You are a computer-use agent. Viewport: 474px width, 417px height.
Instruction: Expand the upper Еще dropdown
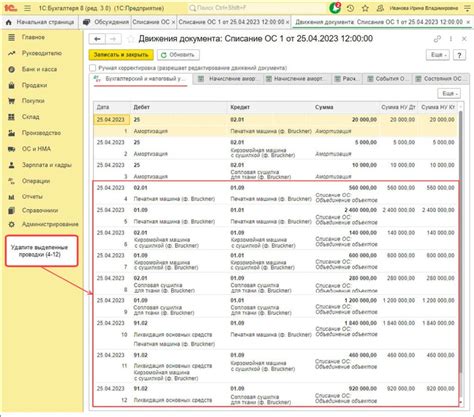pos(438,55)
